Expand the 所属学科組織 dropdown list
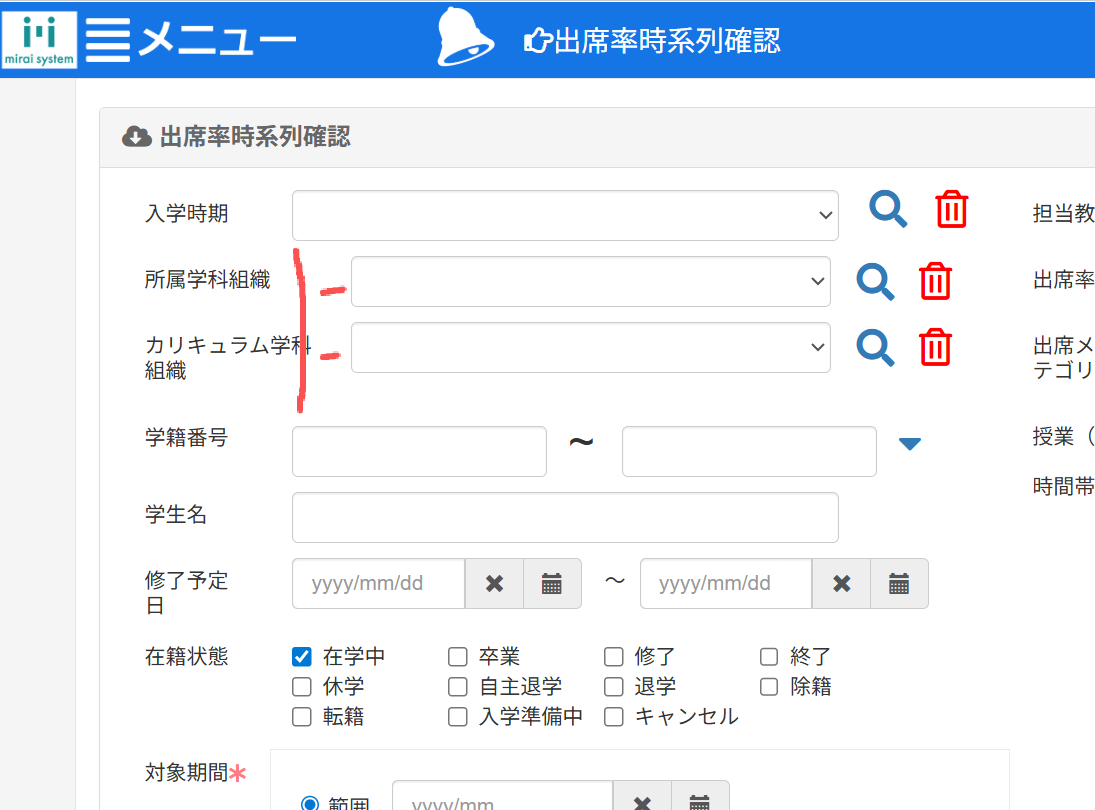1095x810 pixels. coord(590,282)
